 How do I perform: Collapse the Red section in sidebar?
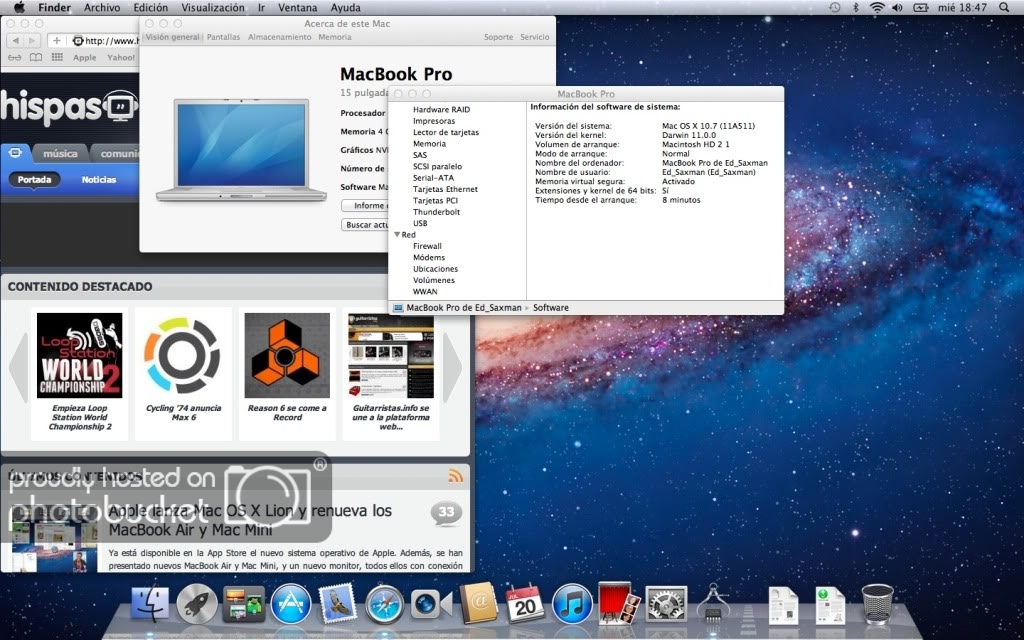point(397,235)
